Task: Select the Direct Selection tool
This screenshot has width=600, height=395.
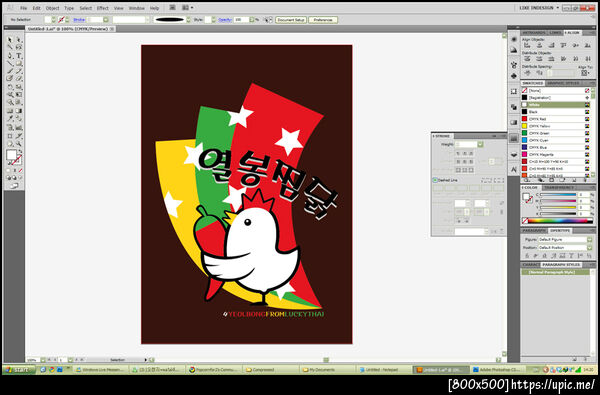Action: (x=19, y=40)
